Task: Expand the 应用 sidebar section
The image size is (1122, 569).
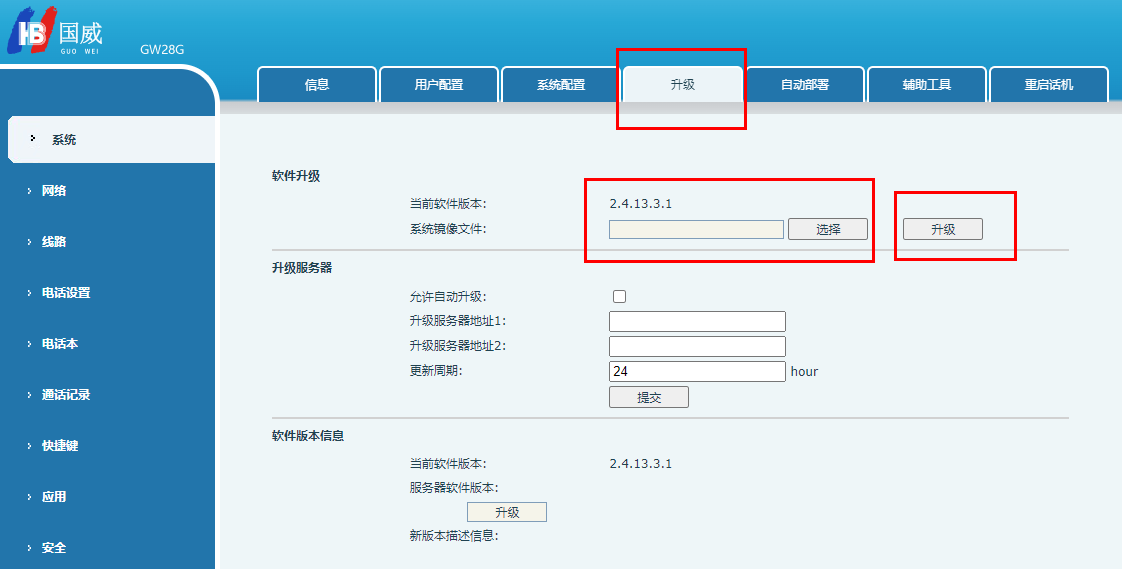Action: click(x=54, y=497)
